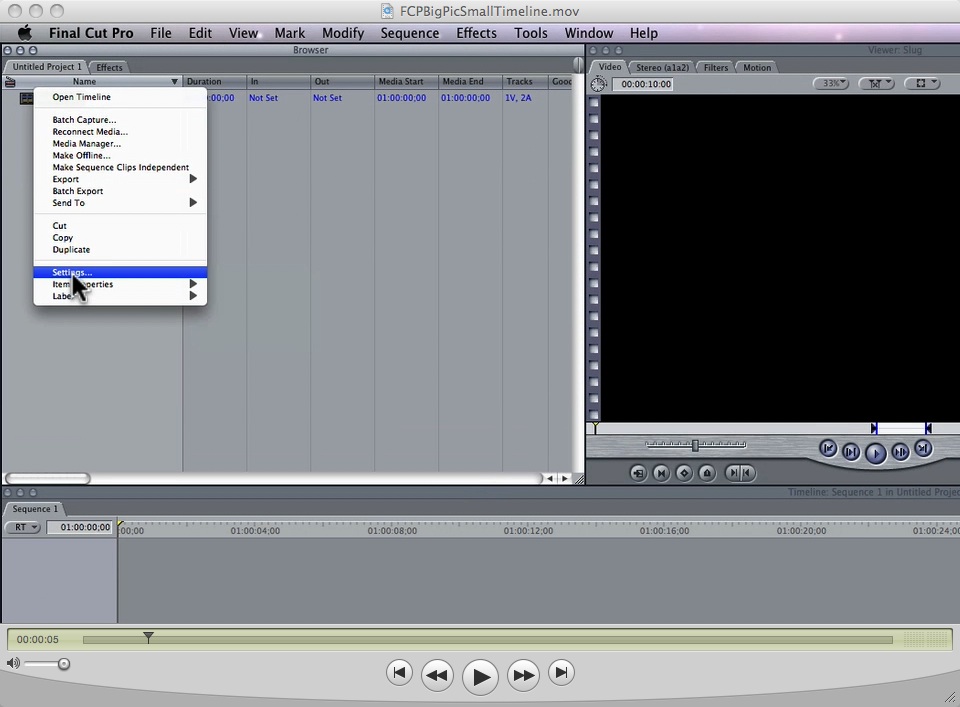Choose Make Sequence Clips Independent
Image resolution: width=960 pixels, height=707 pixels.
120,167
